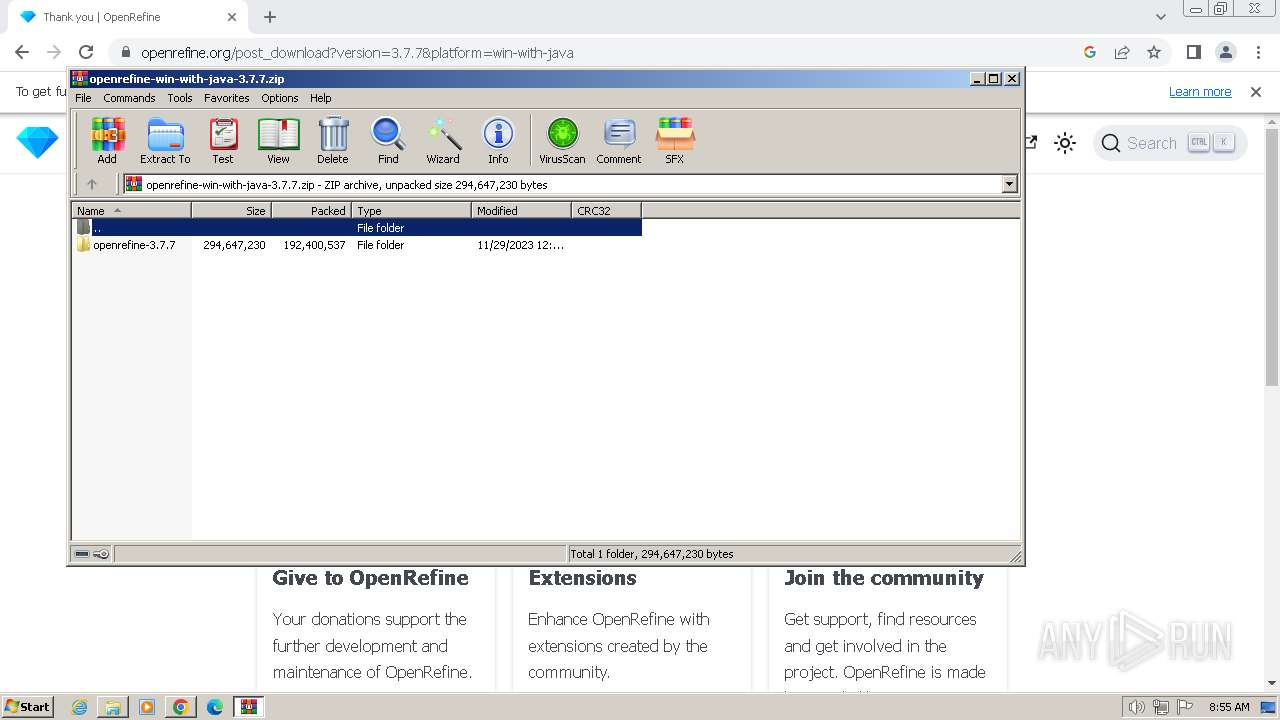This screenshot has width=1280, height=720.
Task: Launch the Wizard tool
Action: [x=443, y=140]
